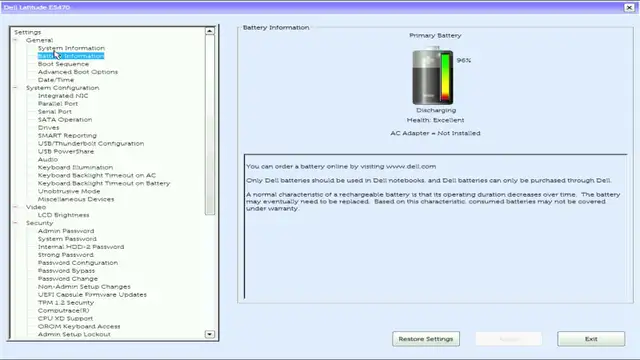
Task: Click the scroll down arrow in settings list
Action: [x=209, y=334]
